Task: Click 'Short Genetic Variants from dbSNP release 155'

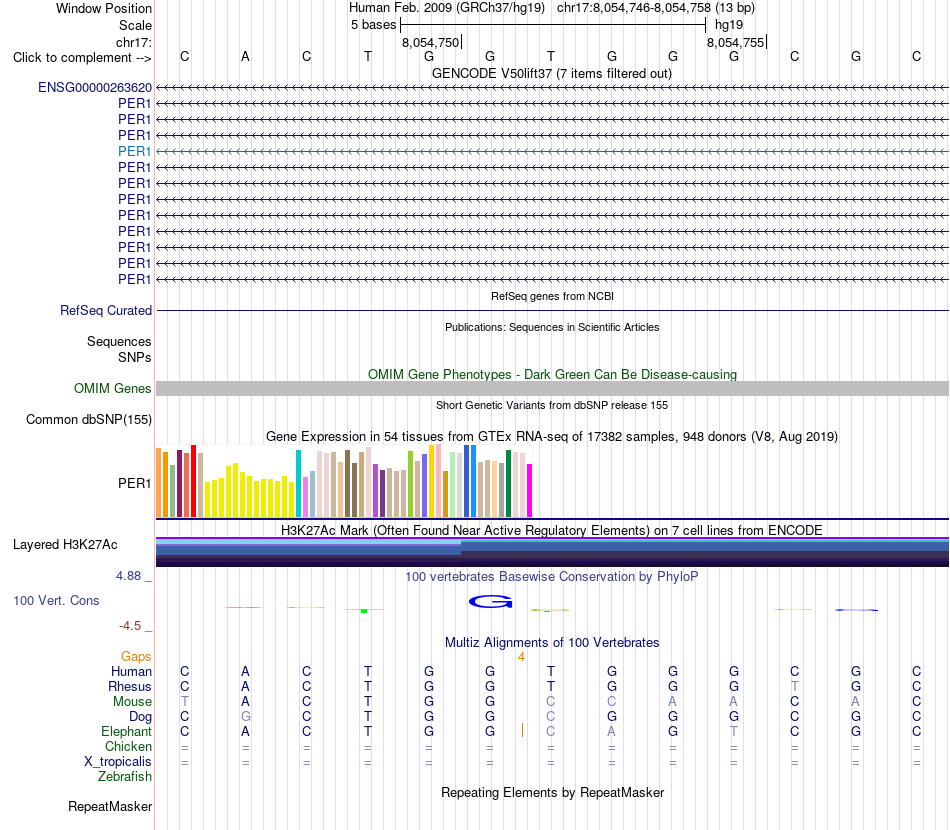Action: coord(552,405)
